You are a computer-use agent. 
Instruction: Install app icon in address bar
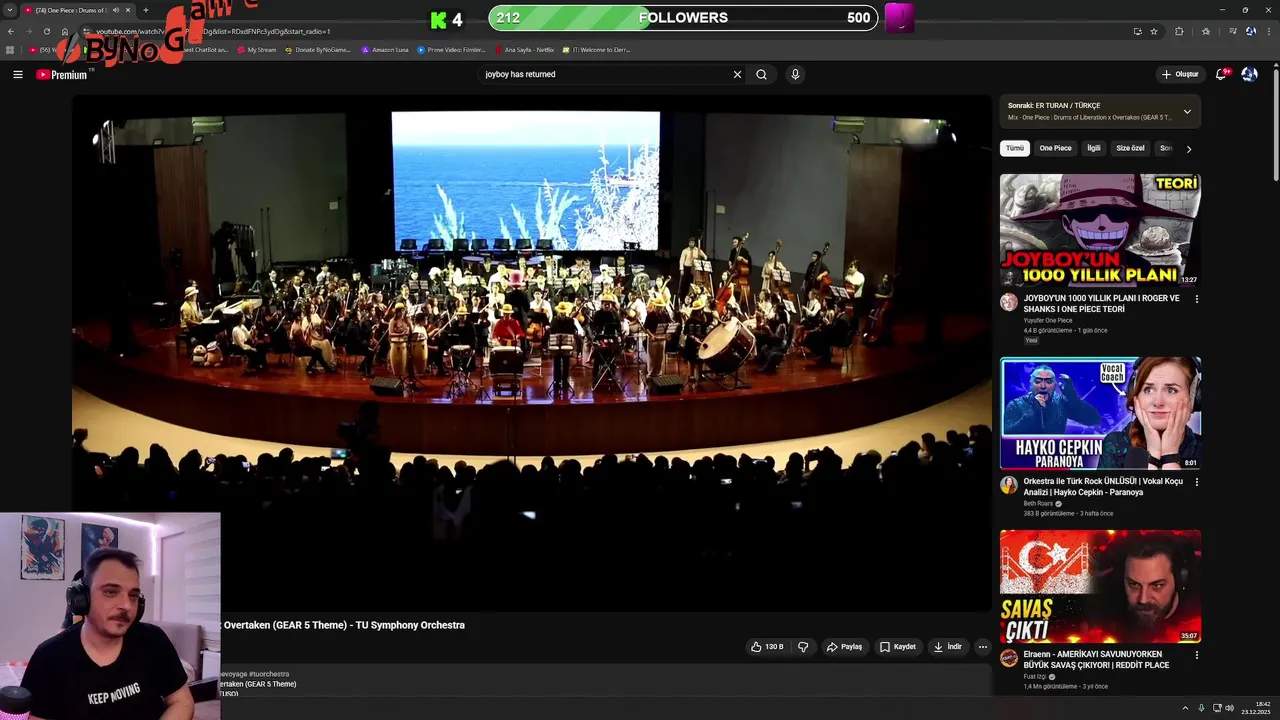coord(1137,31)
